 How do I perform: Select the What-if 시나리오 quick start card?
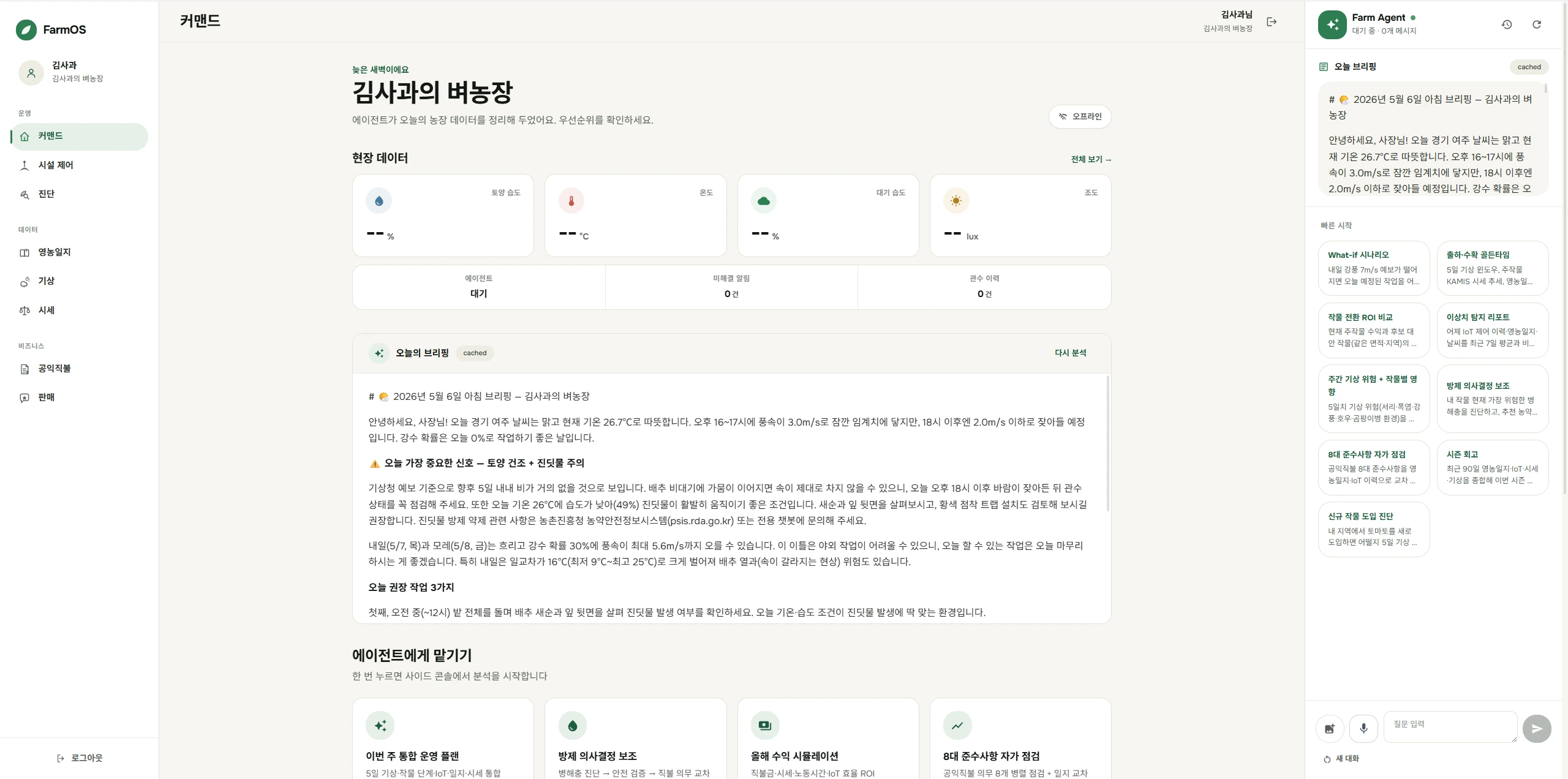point(1374,268)
